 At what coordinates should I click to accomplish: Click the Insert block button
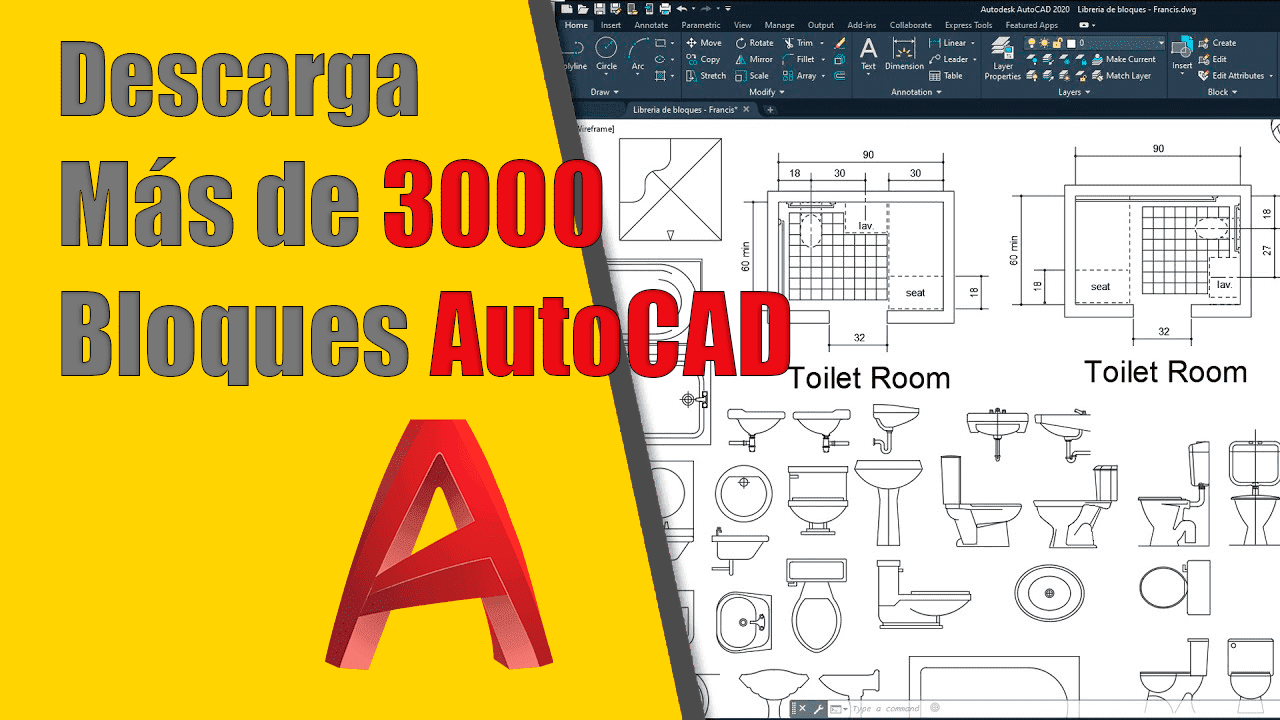click(x=1182, y=55)
